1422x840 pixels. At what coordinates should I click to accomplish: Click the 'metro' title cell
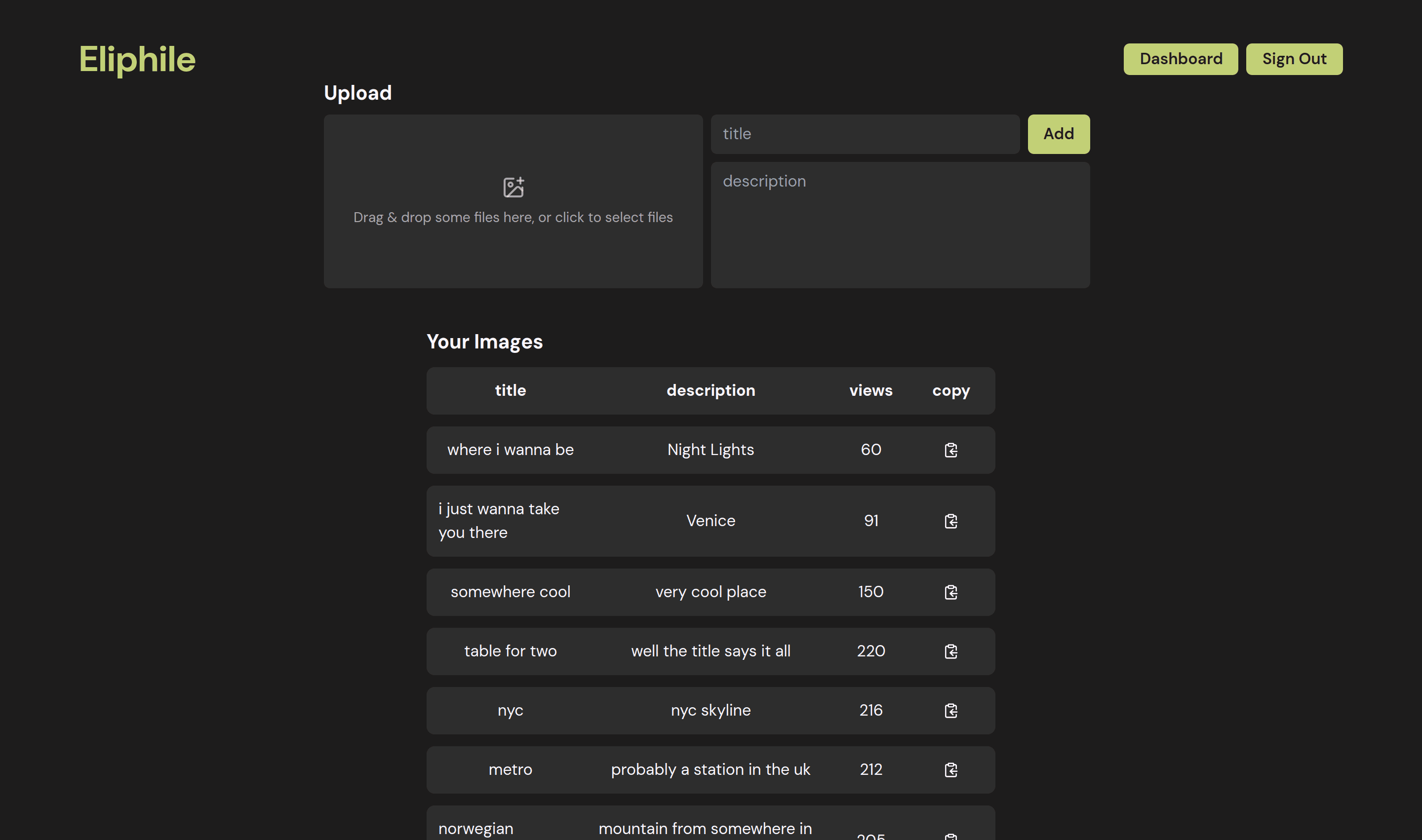pos(510,770)
